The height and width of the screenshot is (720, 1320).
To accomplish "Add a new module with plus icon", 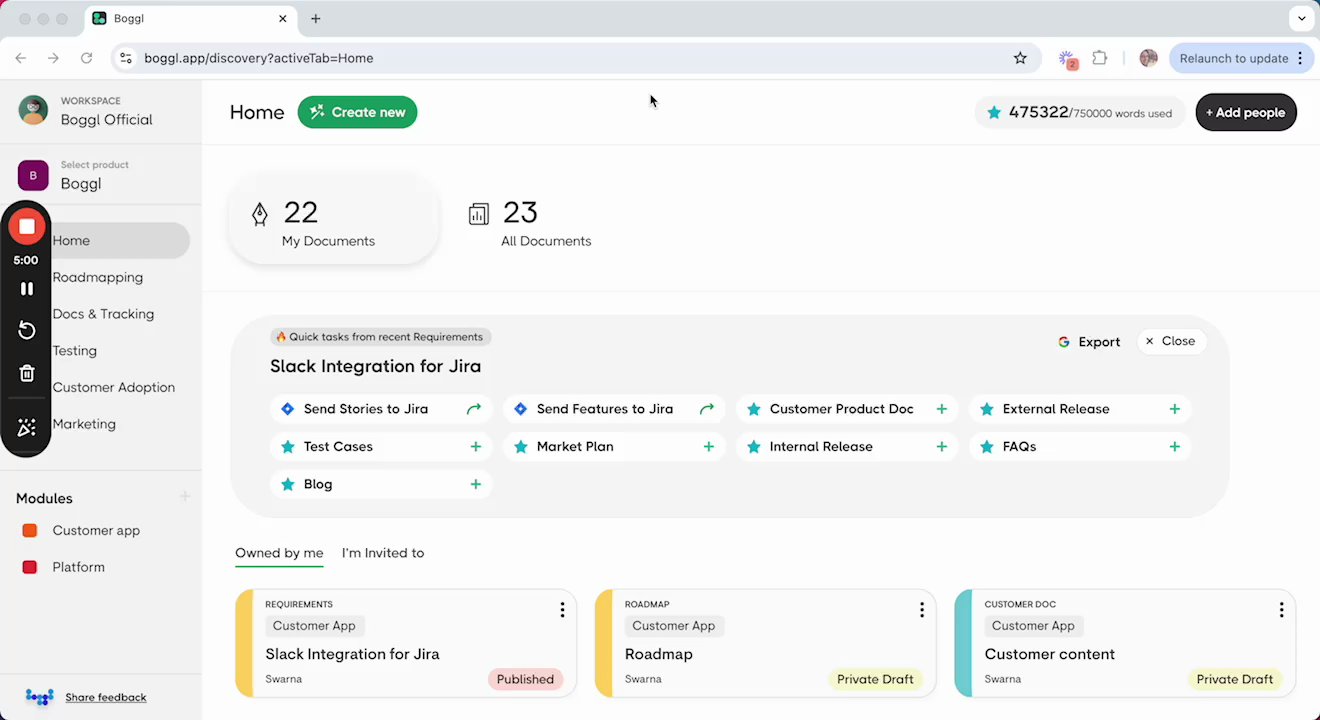I will click(x=185, y=497).
